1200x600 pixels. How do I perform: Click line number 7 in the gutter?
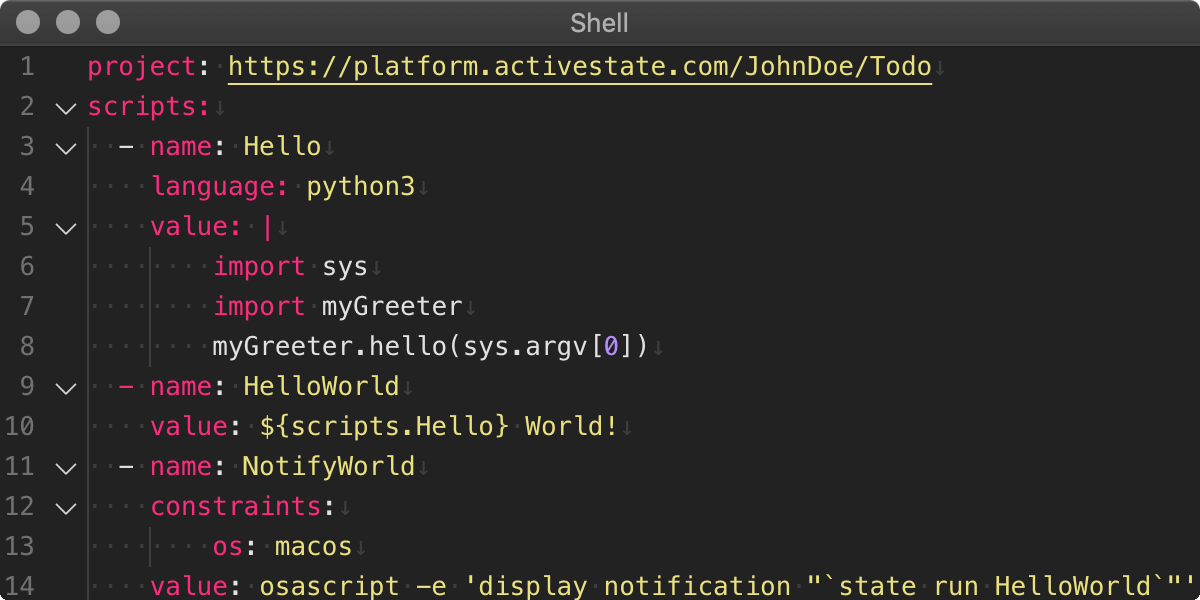click(x=26, y=307)
